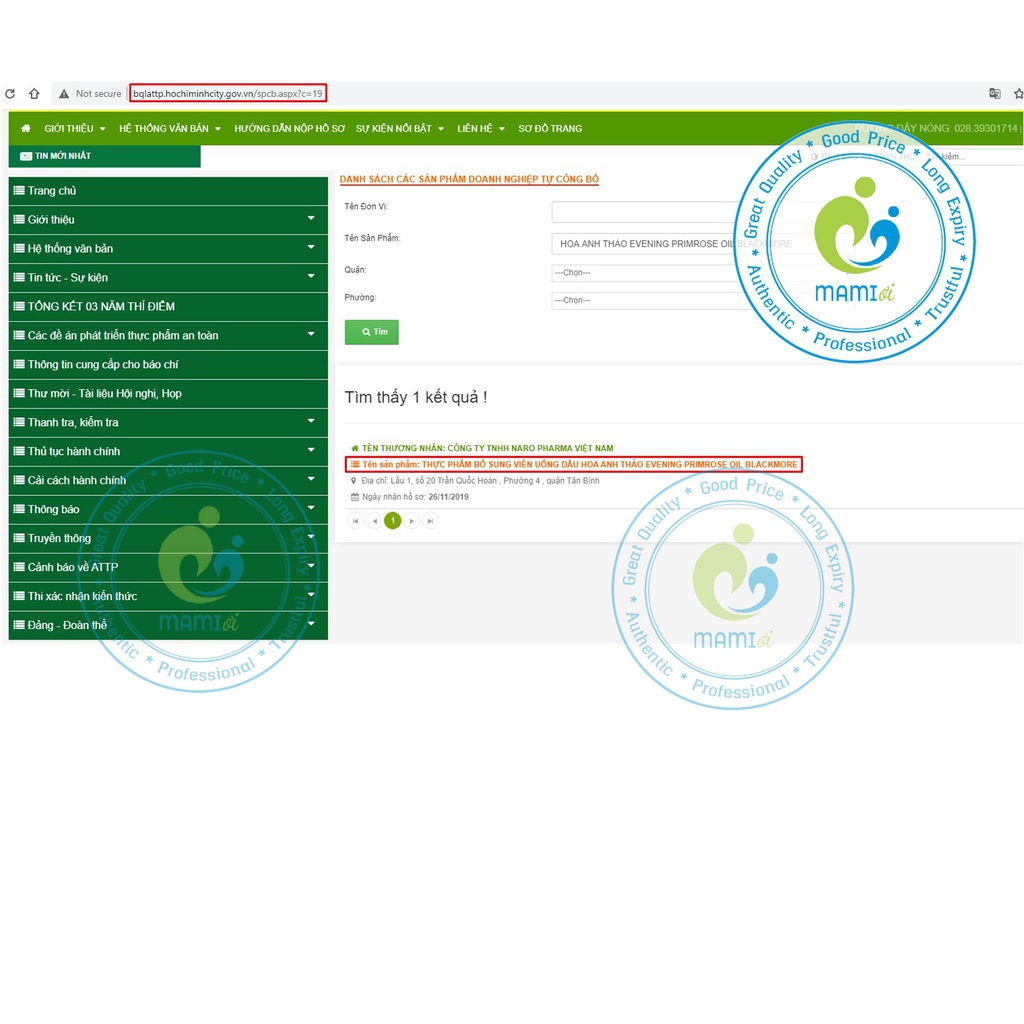Open the SỰ KIỆN NỔI BẬT menu

[x=400, y=128]
